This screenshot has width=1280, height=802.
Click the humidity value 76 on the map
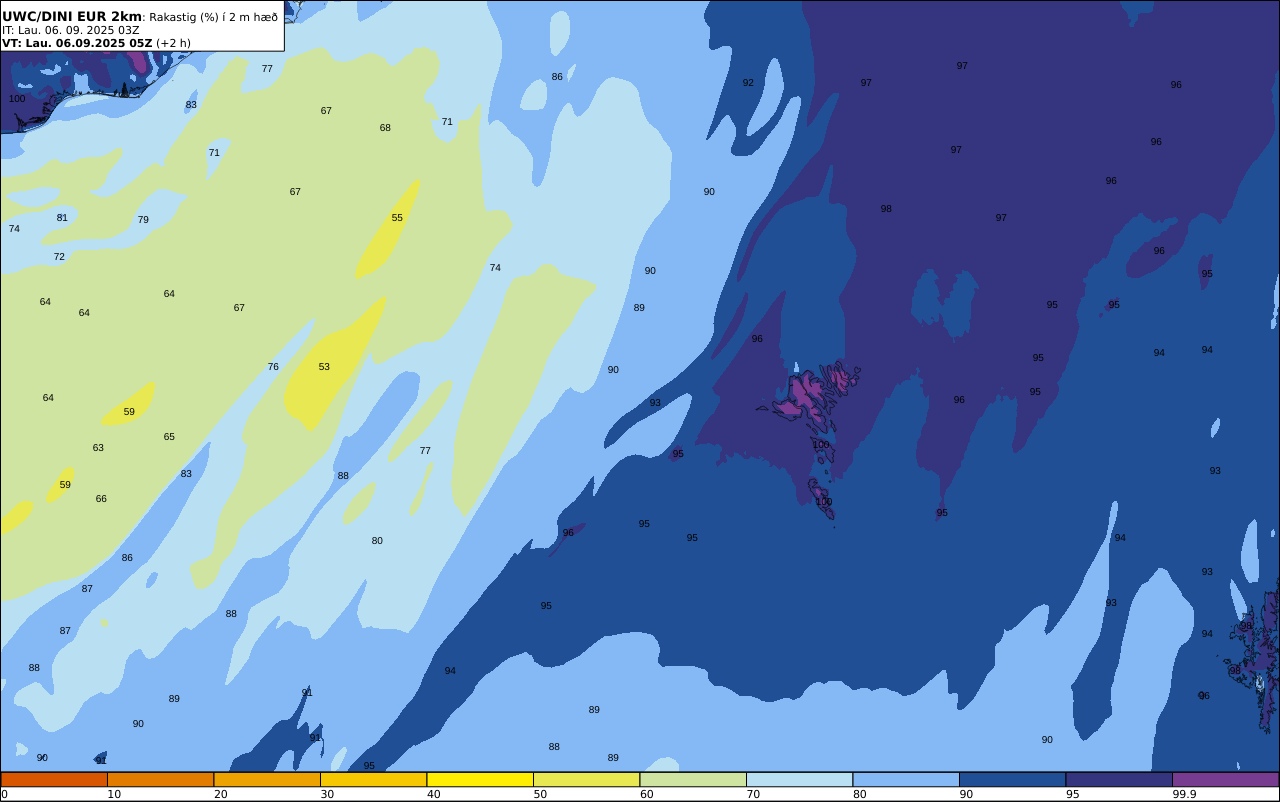point(273,367)
